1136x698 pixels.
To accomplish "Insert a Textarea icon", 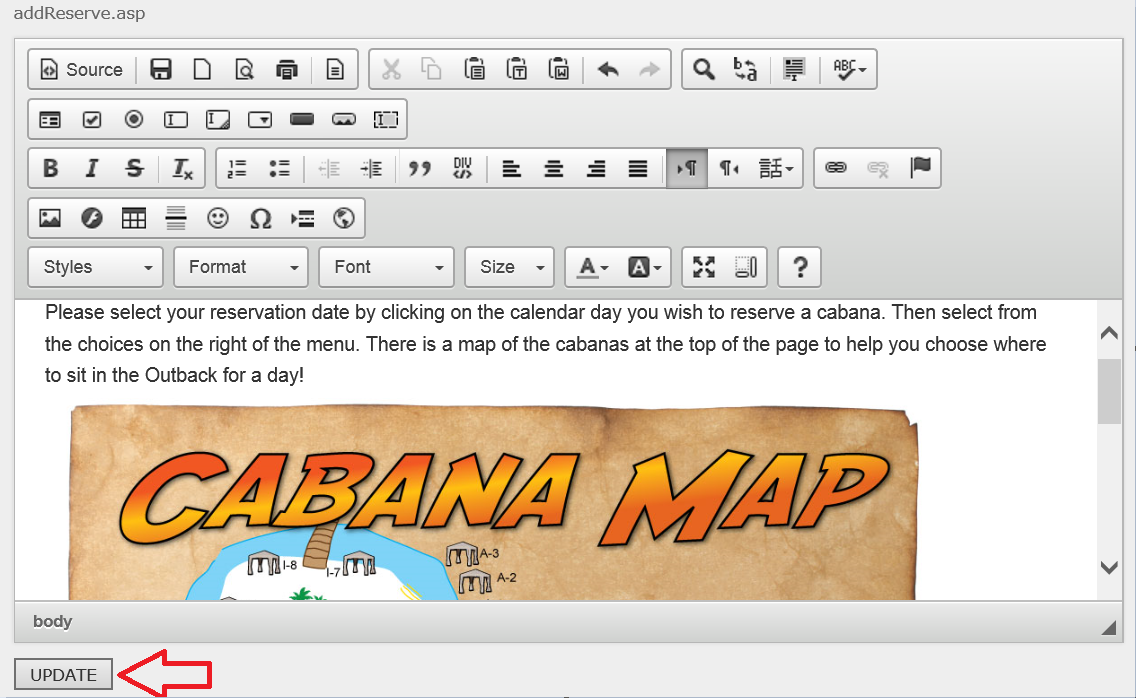I will pyautogui.click(x=218, y=120).
